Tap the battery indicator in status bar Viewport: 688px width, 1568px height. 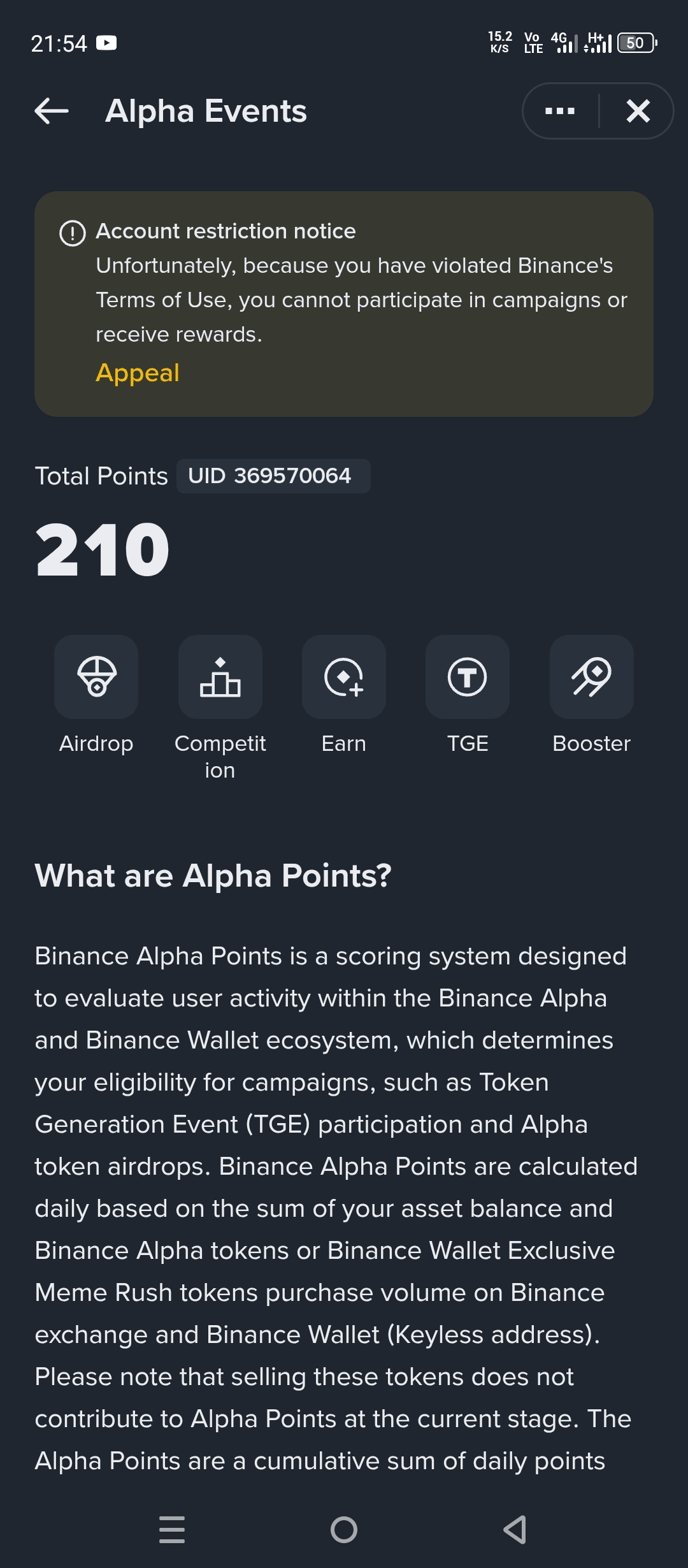[x=636, y=43]
